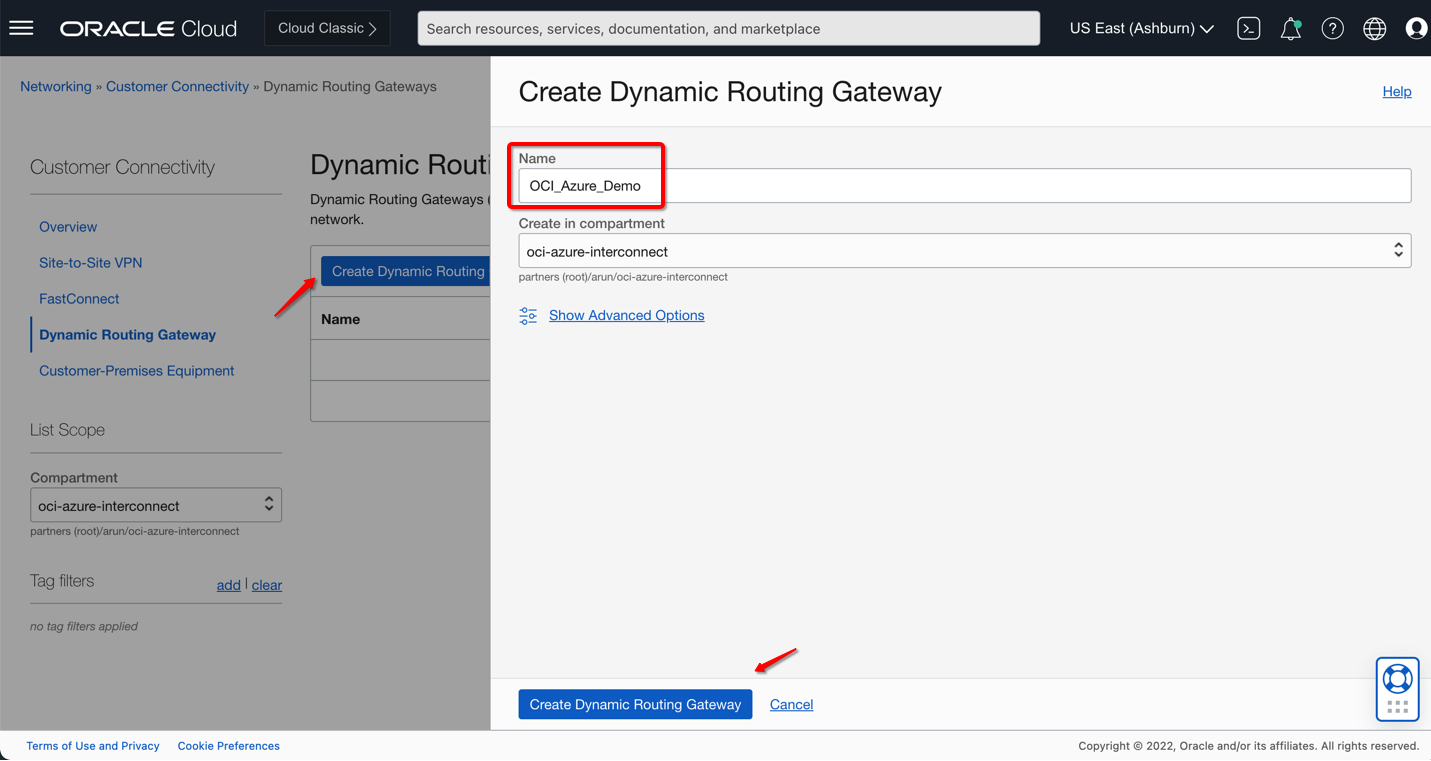Open the language globe icon
The height and width of the screenshot is (761, 1431).
pos(1374,29)
